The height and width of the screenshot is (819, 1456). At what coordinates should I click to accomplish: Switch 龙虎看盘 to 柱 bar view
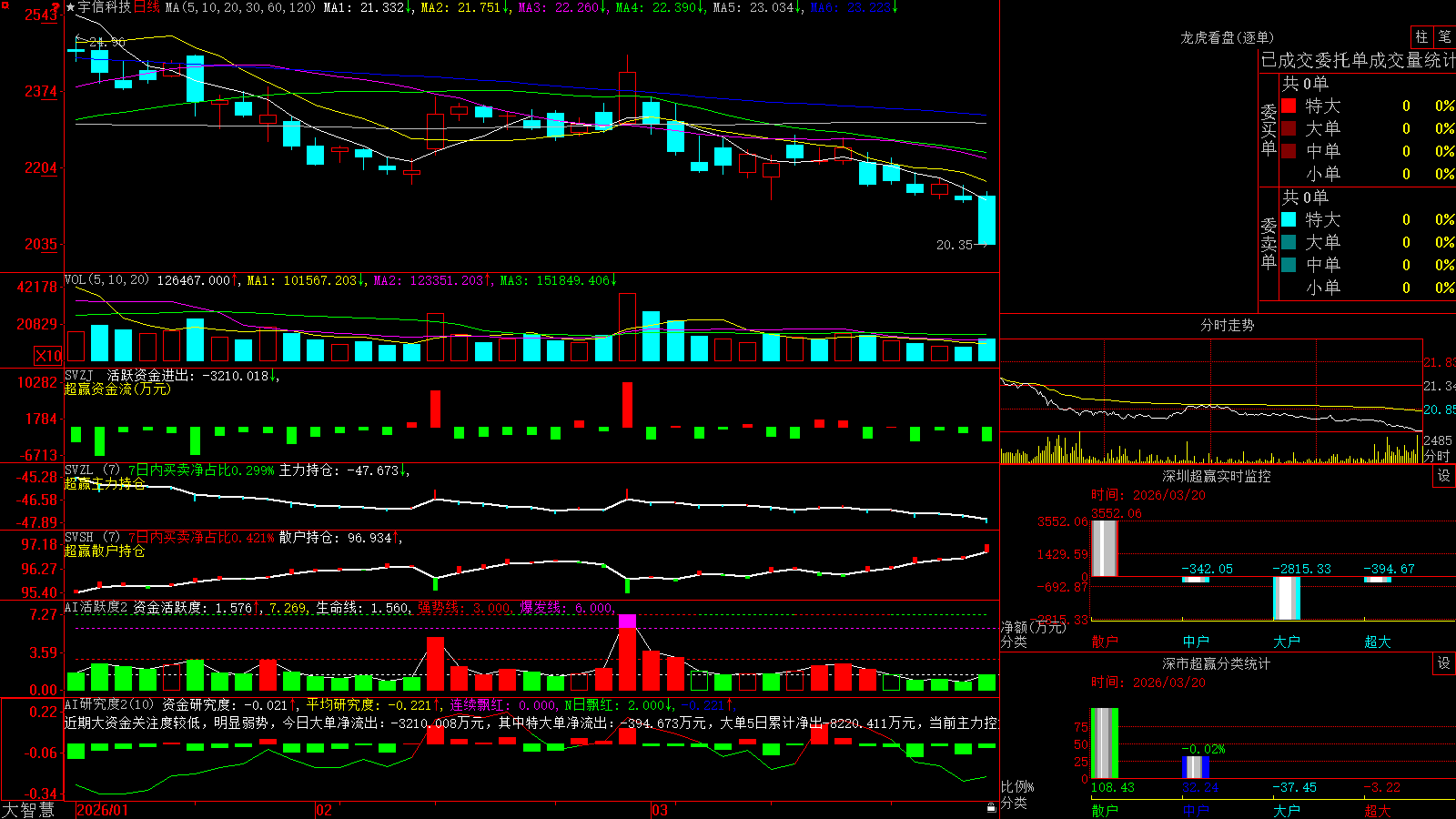coord(1421,36)
